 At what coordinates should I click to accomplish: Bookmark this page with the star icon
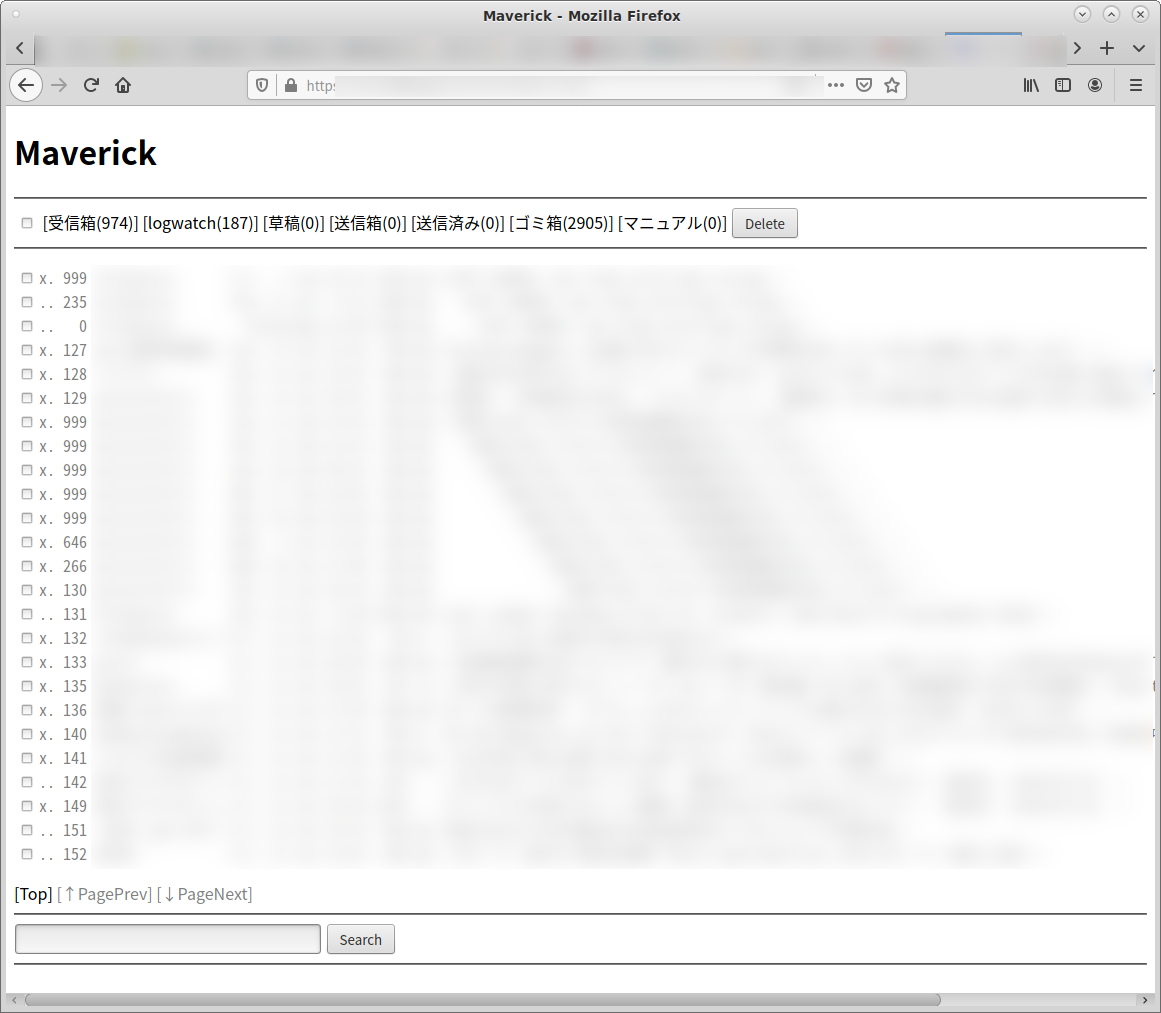pyautogui.click(x=892, y=85)
